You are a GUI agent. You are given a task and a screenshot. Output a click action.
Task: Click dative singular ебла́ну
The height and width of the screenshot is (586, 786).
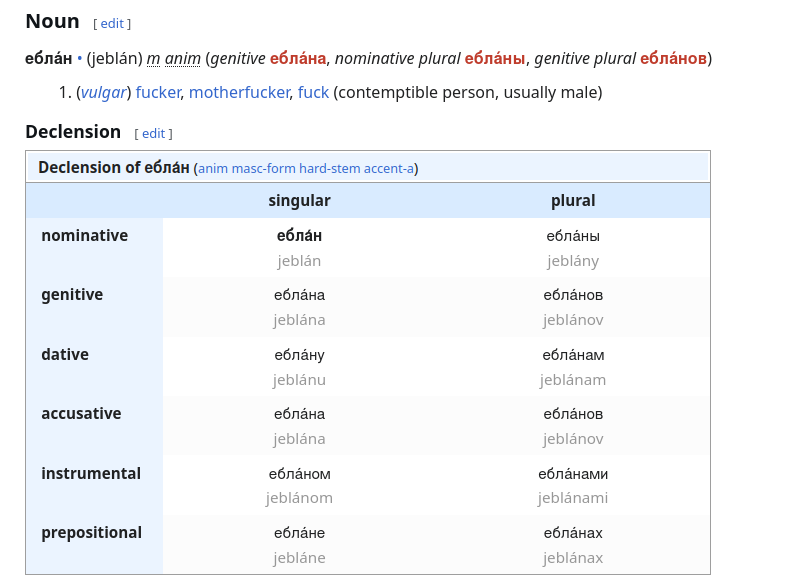click(x=299, y=355)
